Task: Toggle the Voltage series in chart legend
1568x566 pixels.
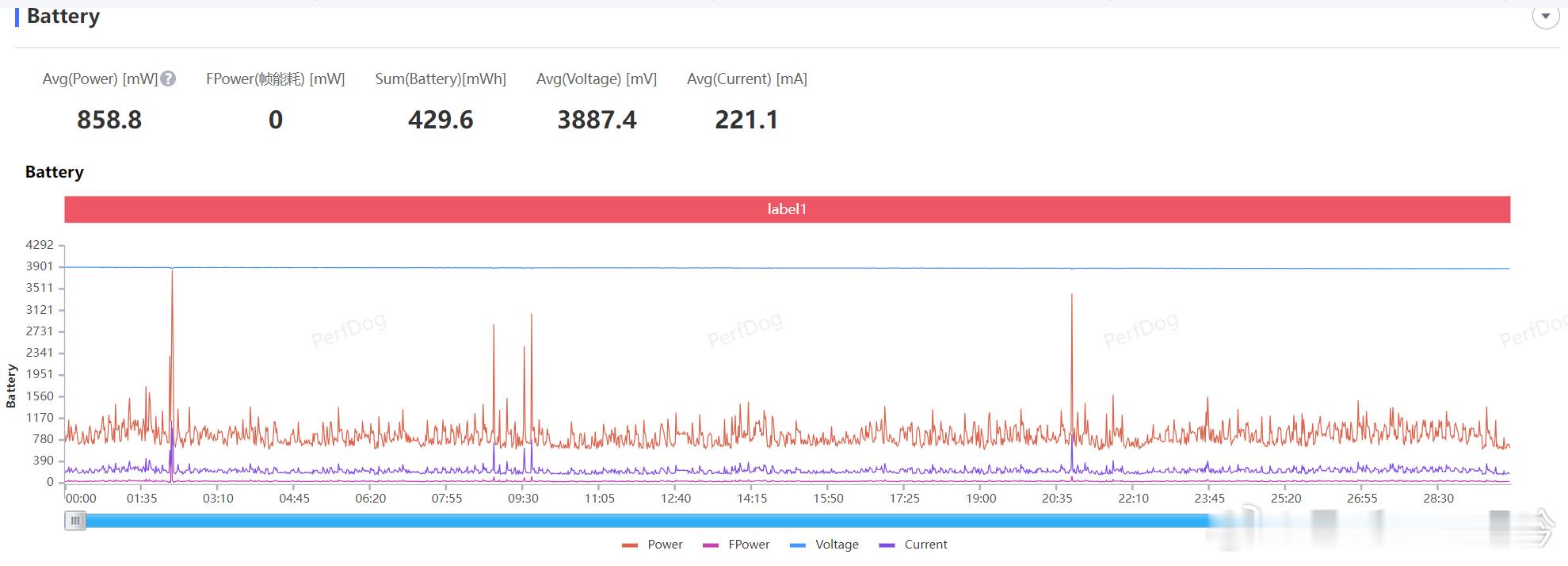Action: [x=824, y=545]
